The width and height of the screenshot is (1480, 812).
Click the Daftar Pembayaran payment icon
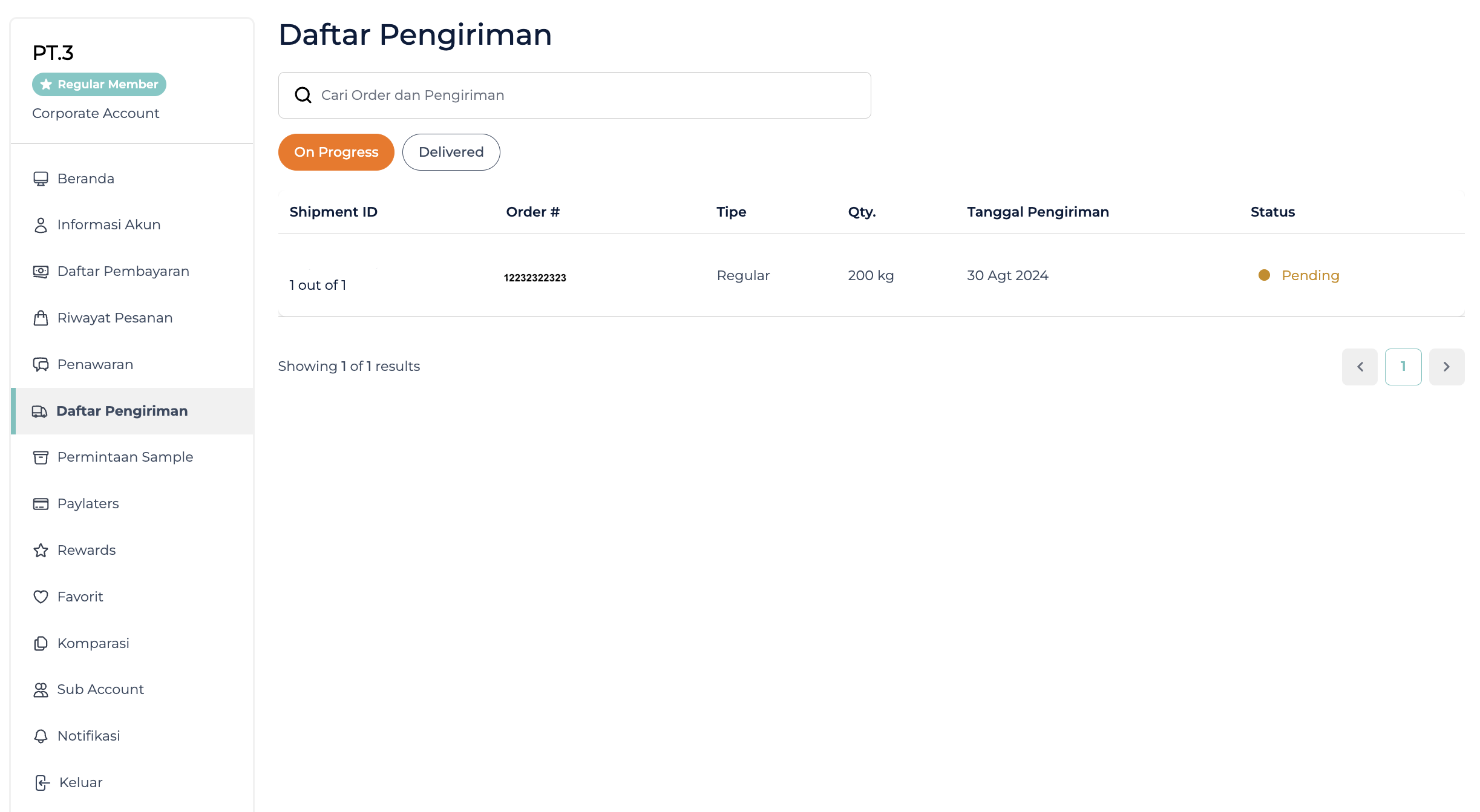coord(40,271)
